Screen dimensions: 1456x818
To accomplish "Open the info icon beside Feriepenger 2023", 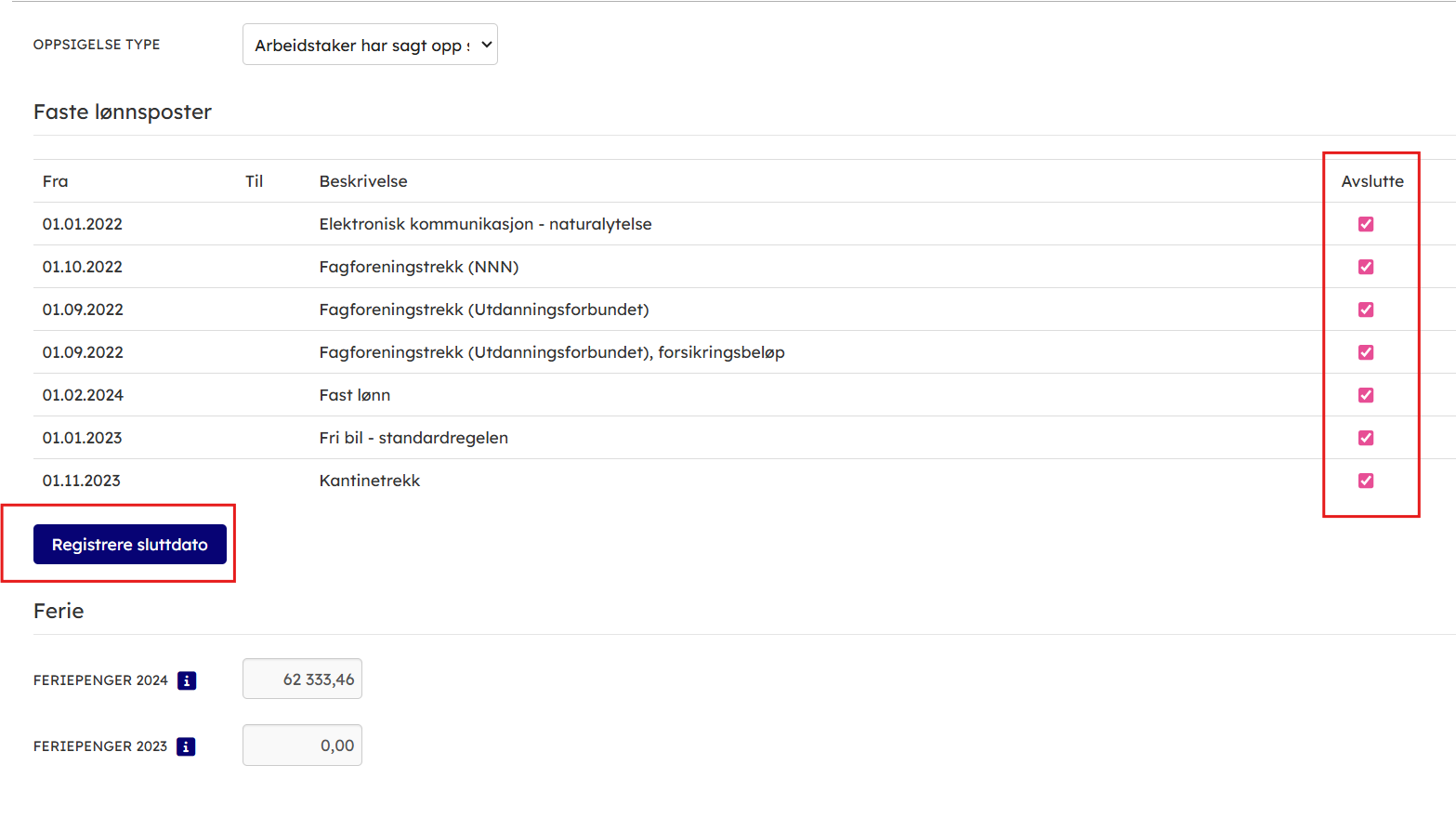I will point(186,746).
